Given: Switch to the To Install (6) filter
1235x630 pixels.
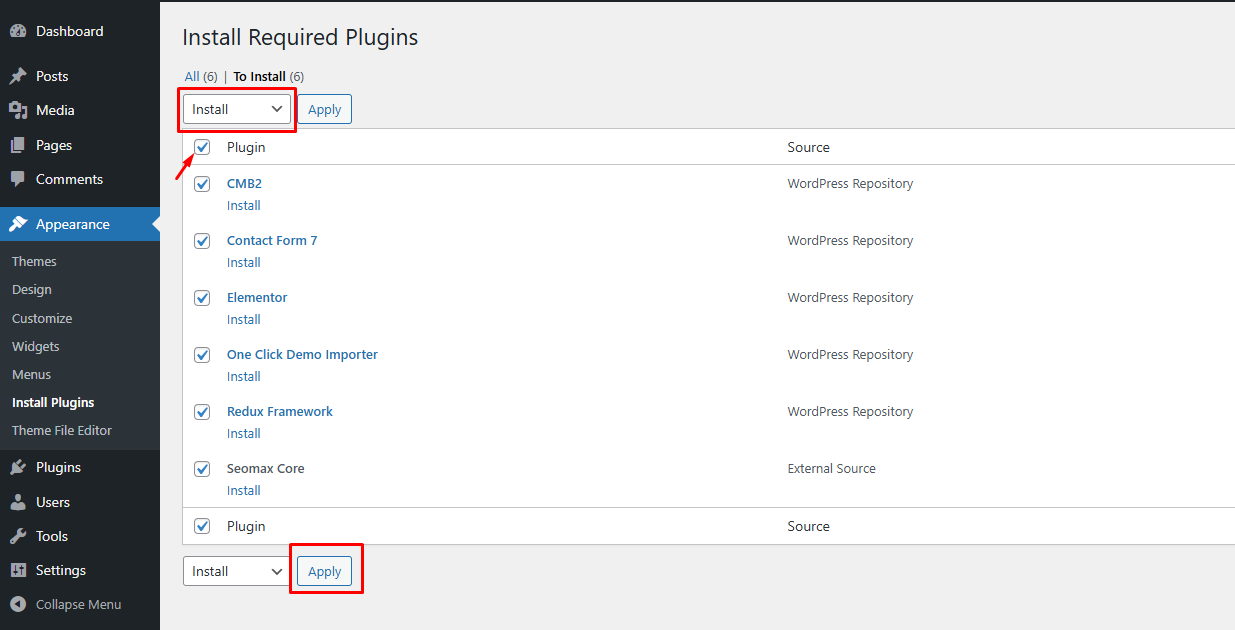Looking at the screenshot, I should [269, 76].
